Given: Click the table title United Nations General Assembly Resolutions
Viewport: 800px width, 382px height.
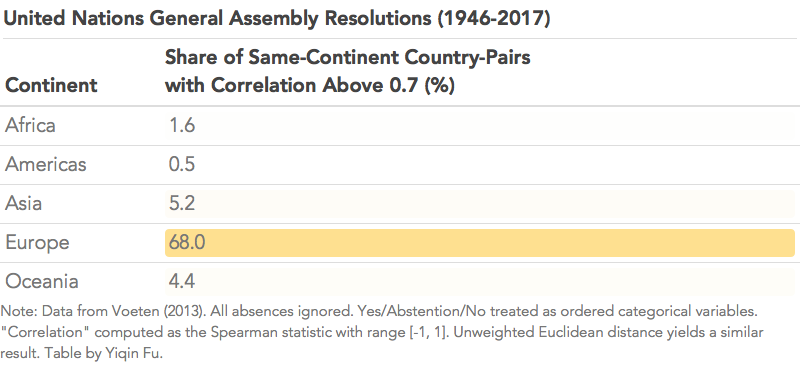Looking at the screenshot, I should coord(277,19).
